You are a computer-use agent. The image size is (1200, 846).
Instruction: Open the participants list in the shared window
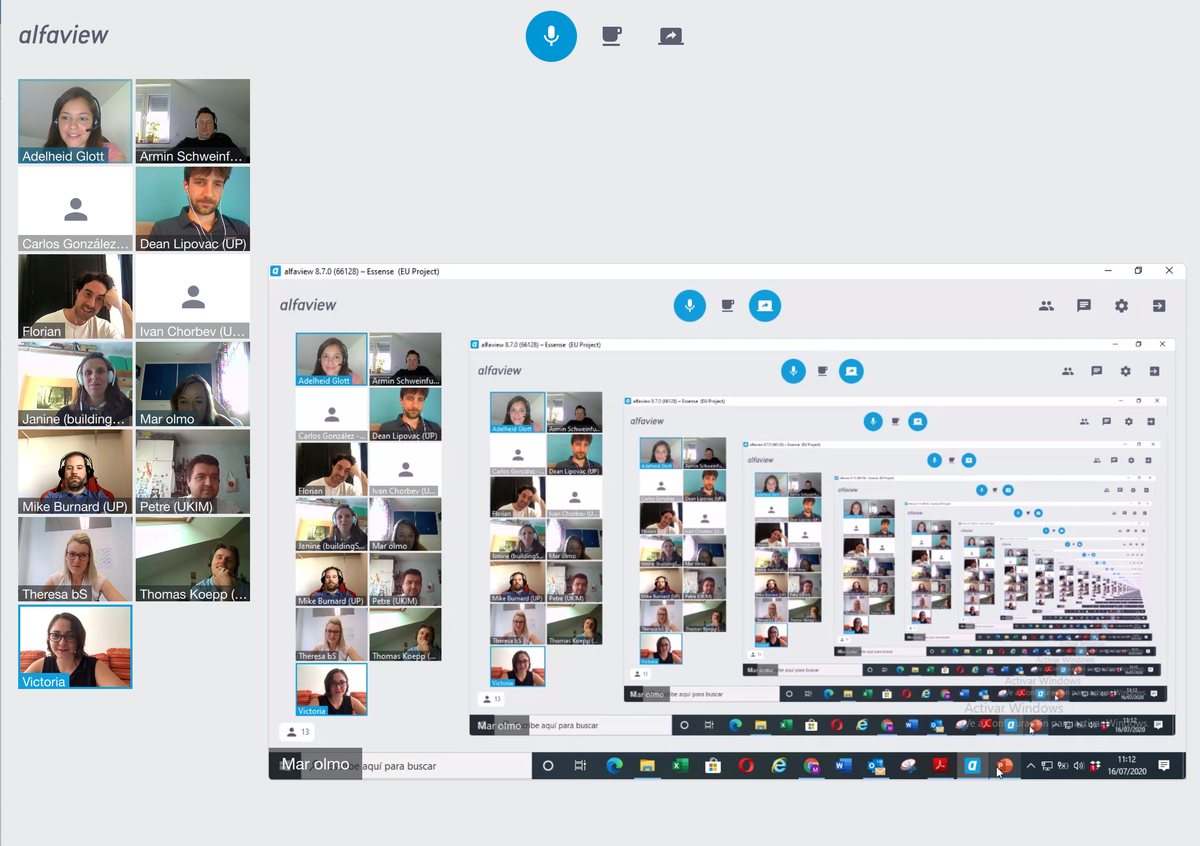[1046, 306]
